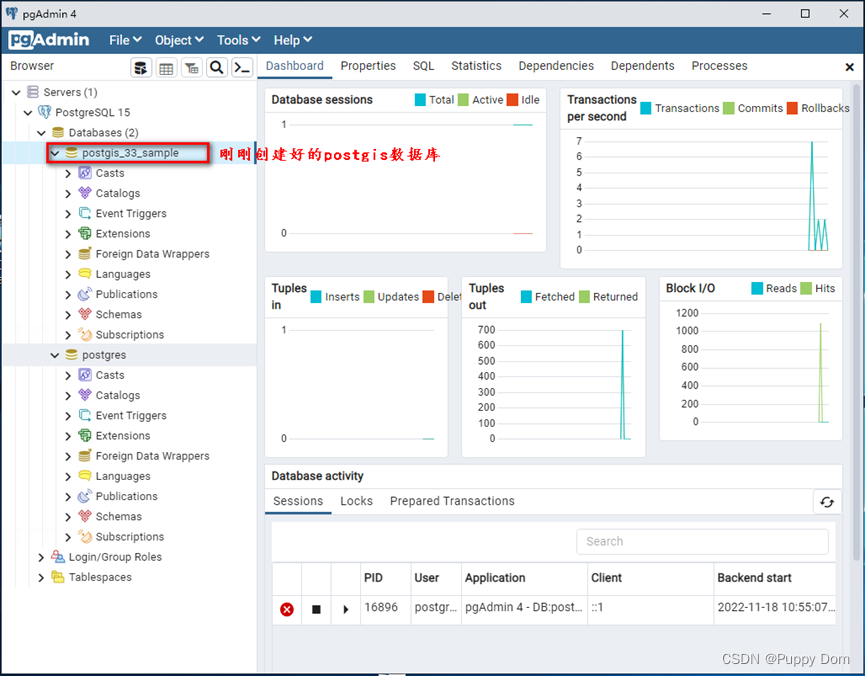Terminate session 16896 with red X icon
The height and width of the screenshot is (676, 865).
[x=287, y=609]
